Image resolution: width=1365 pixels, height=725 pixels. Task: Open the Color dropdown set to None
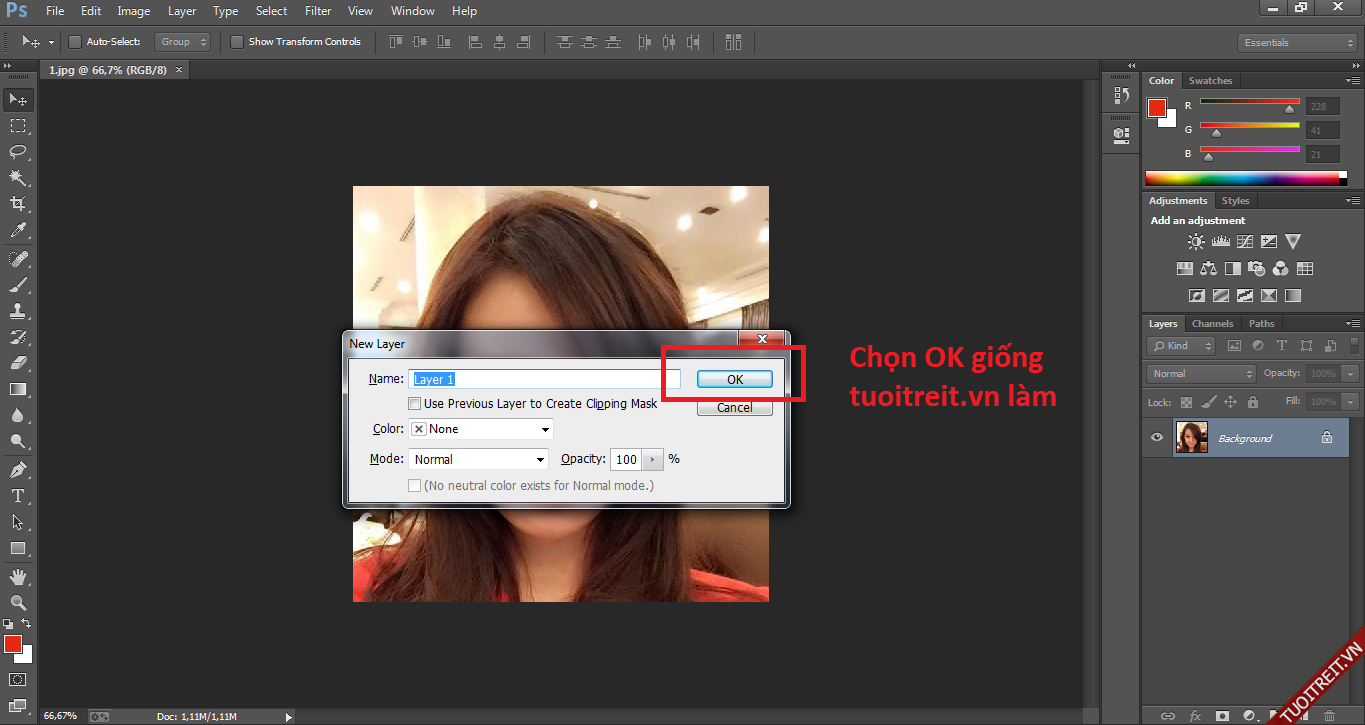pos(481,429)
